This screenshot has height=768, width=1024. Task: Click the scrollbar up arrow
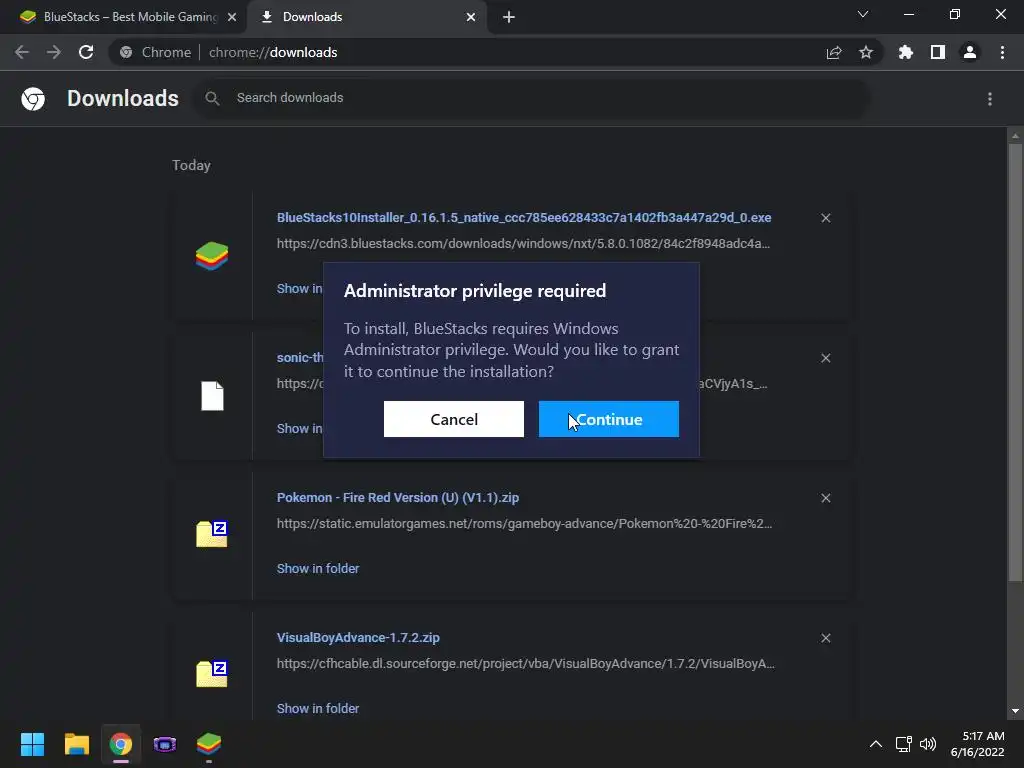coord(1015,136)
